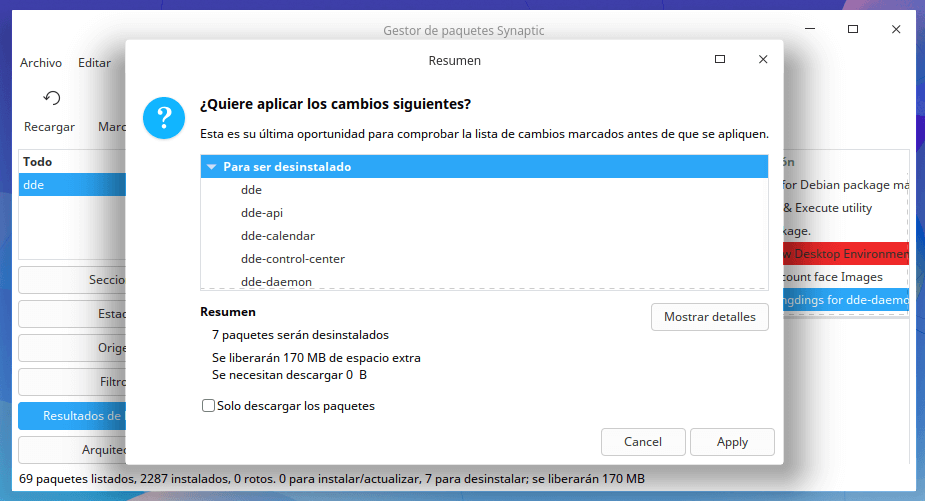Close the Resumen dialog
Image resolution: width=925 pixels, height=501 pixels.
pyautogui.click(x=763, y=59)
